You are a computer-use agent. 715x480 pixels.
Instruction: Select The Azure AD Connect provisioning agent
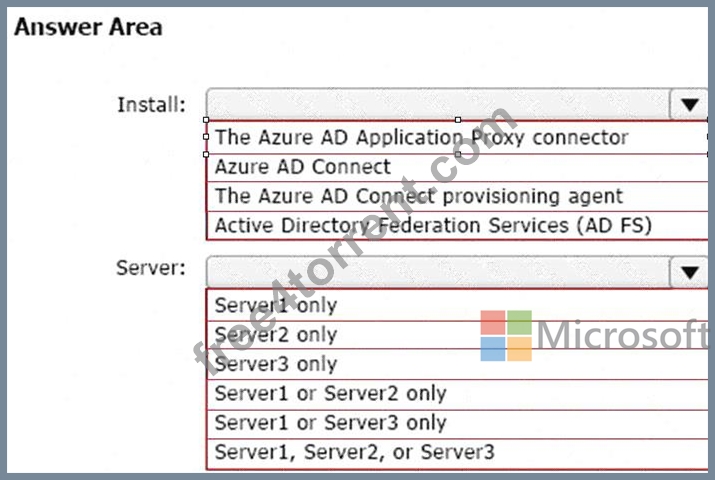click(x=457, y=196)
